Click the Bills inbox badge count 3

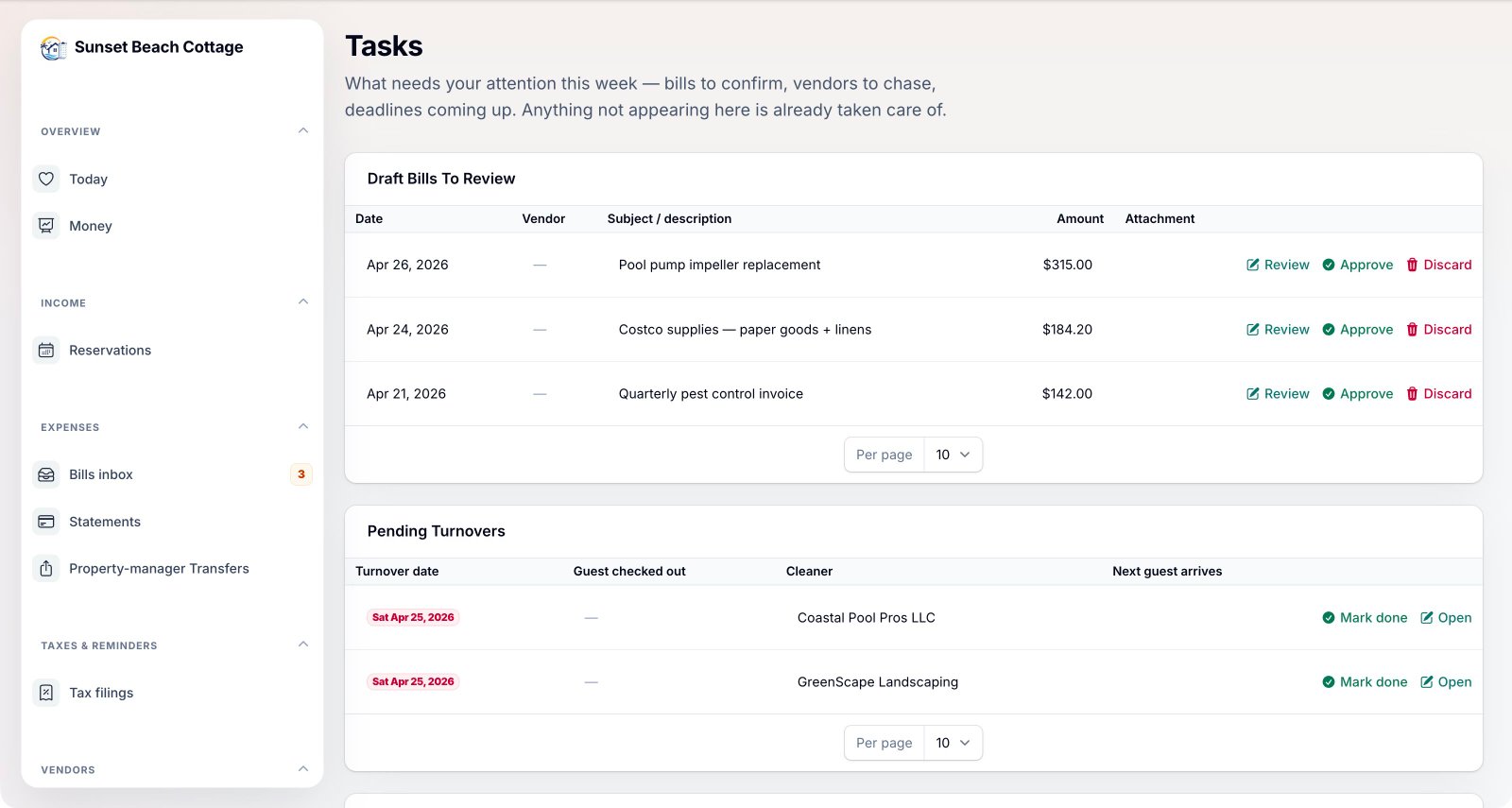[x=301, y=474]
